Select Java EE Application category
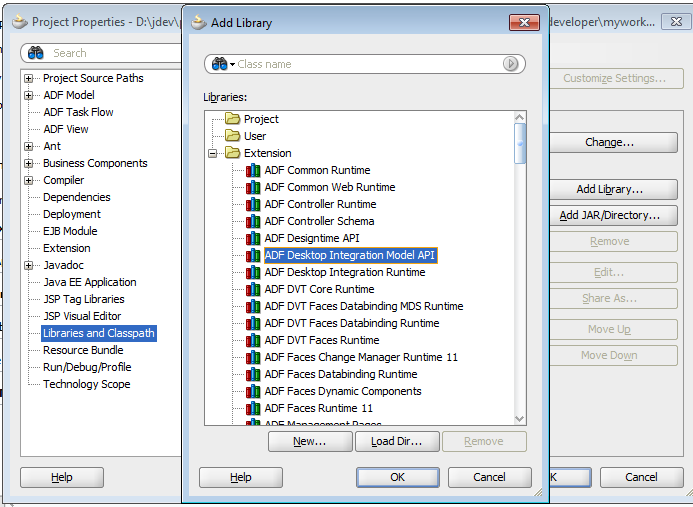The height and width of the screenshot is (507, 693). coord(90,282)
